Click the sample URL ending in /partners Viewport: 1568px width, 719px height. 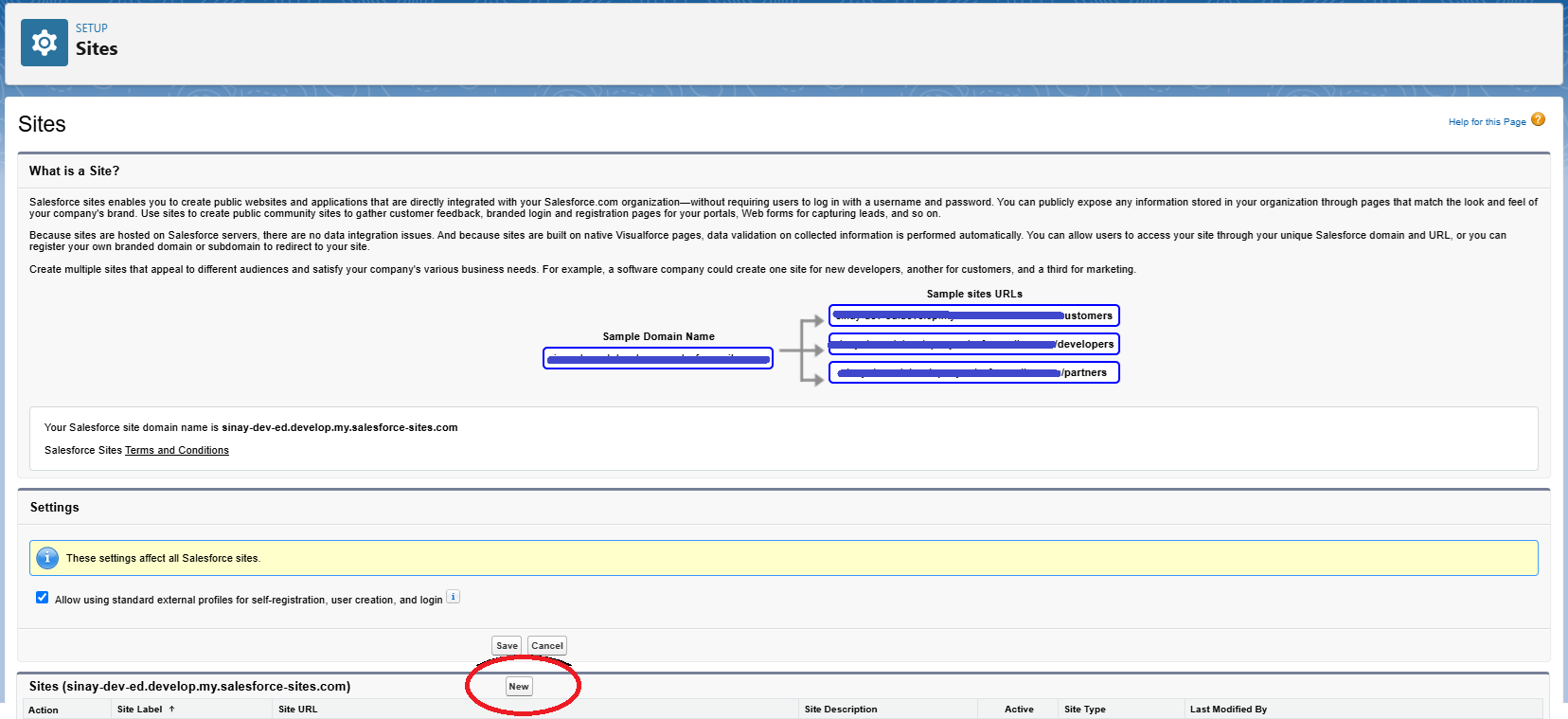(x=974, y=372)
